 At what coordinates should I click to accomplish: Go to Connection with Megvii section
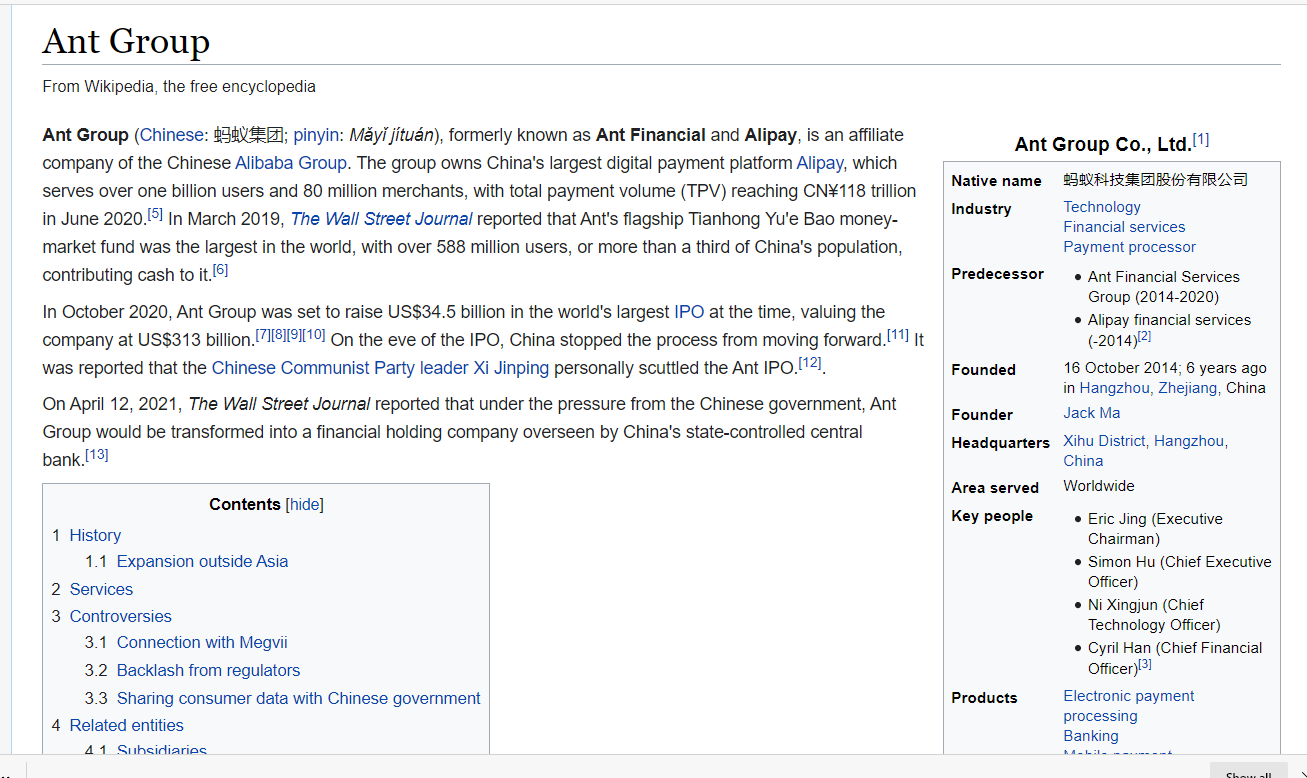point(202,643)
